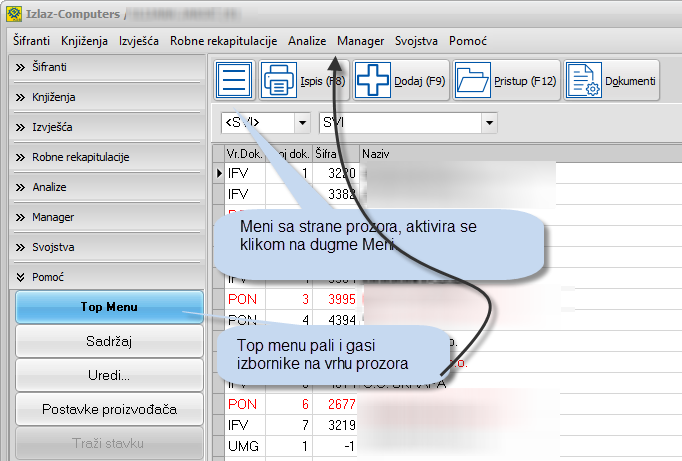Open Pristup (F12) folder button

pos(505,80)
